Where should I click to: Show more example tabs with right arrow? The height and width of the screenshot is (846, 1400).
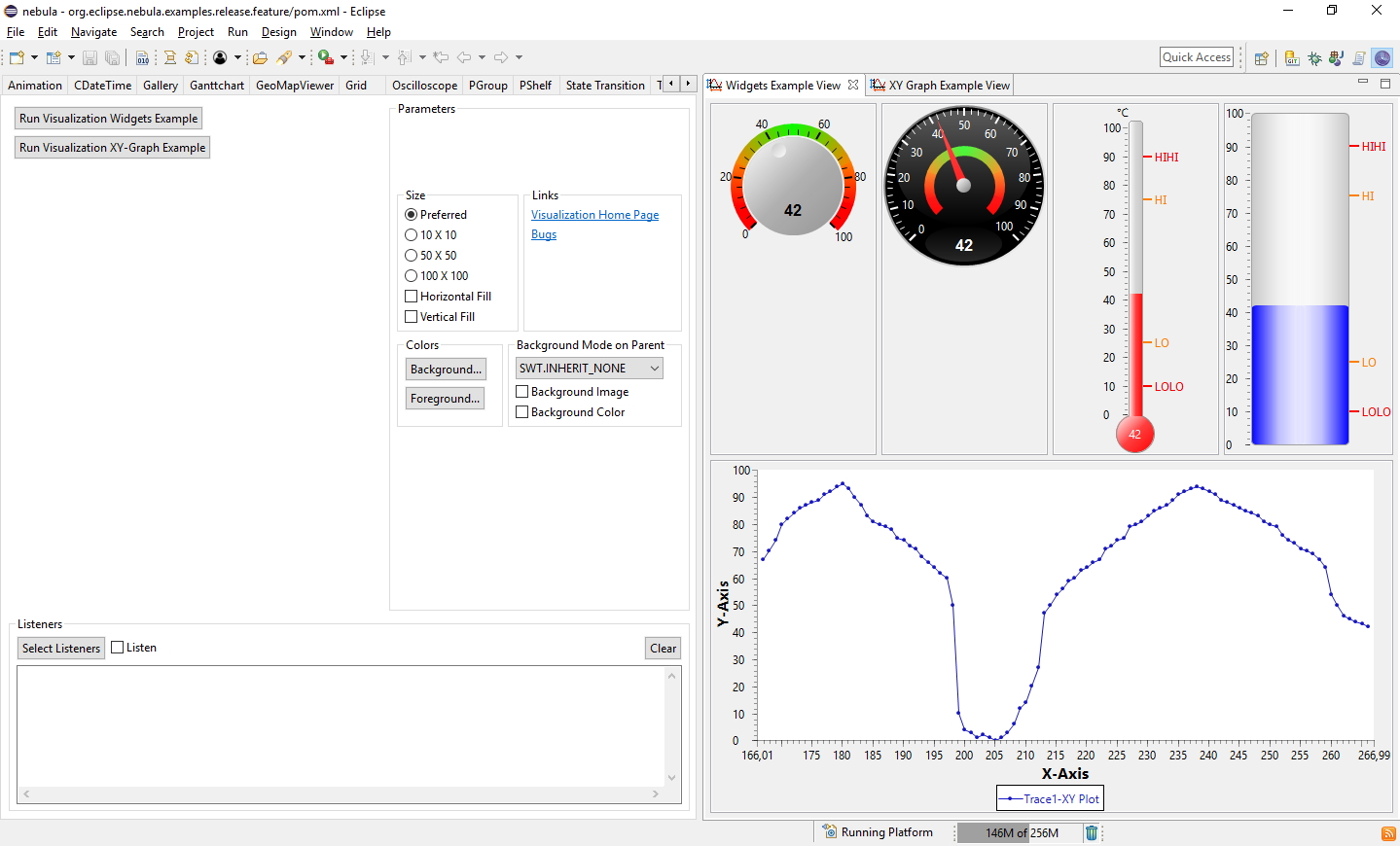(x=688, y=85)
